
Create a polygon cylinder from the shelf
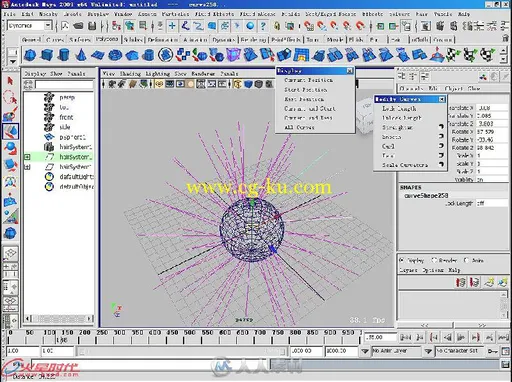click(64, 55)
